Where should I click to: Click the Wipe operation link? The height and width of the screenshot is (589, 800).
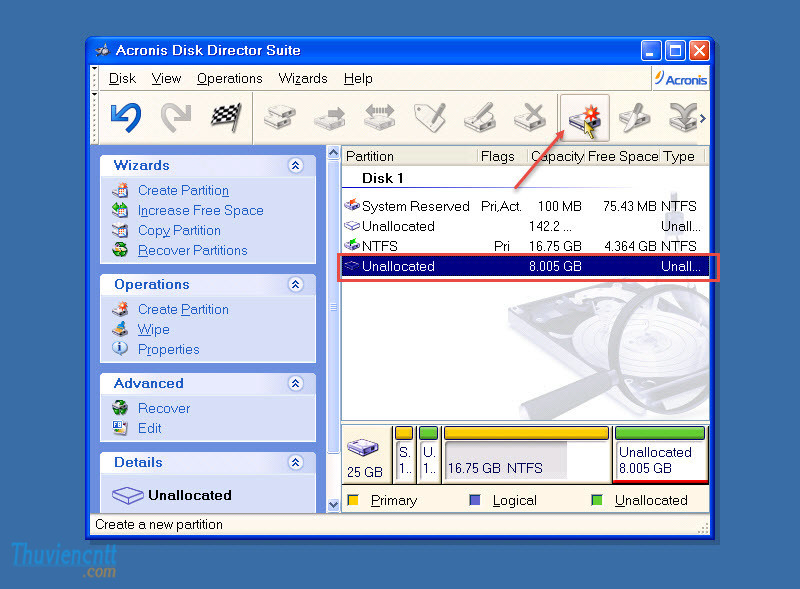(154, 330)
